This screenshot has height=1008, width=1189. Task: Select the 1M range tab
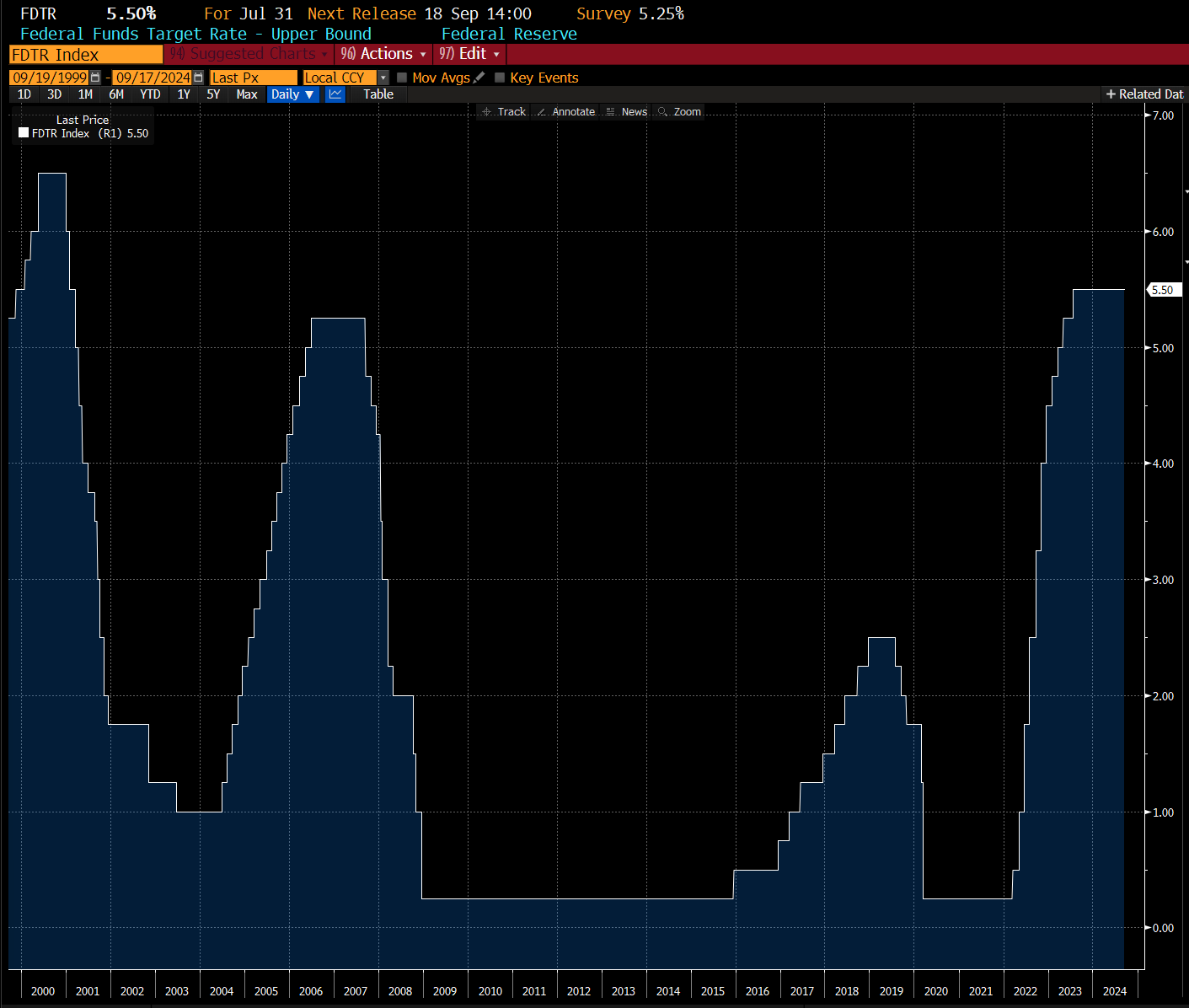pos(85,94)
